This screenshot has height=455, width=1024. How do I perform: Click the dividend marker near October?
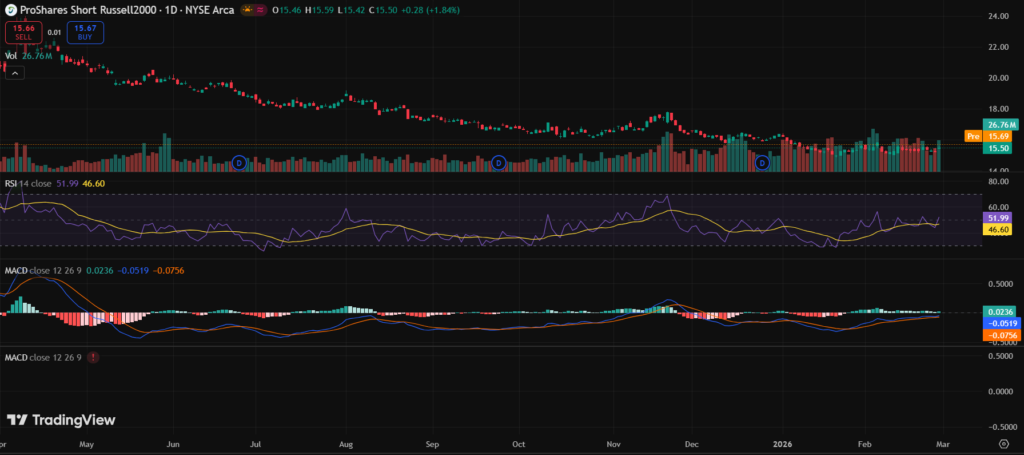499,162
